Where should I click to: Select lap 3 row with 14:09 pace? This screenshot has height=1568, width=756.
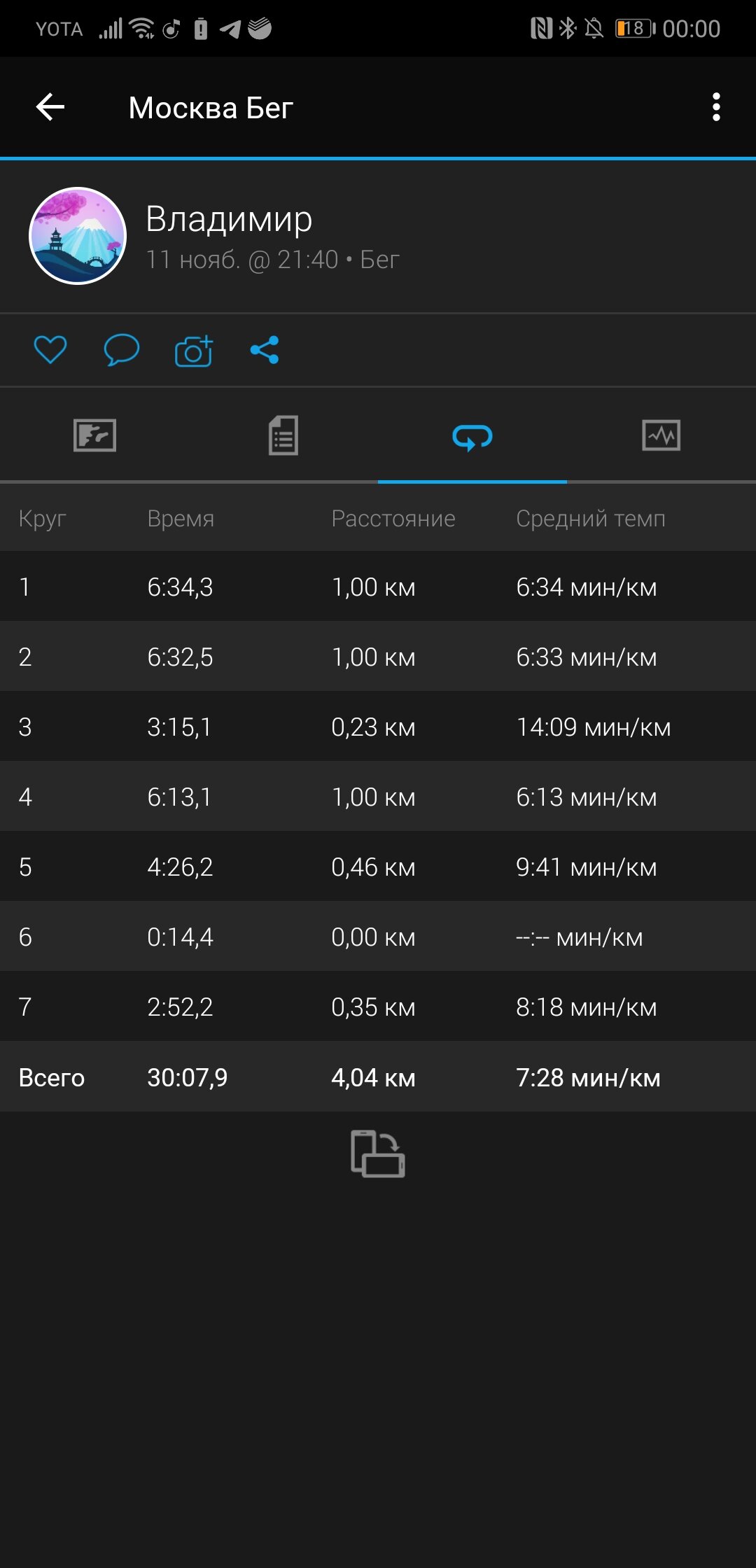point(378,727)
